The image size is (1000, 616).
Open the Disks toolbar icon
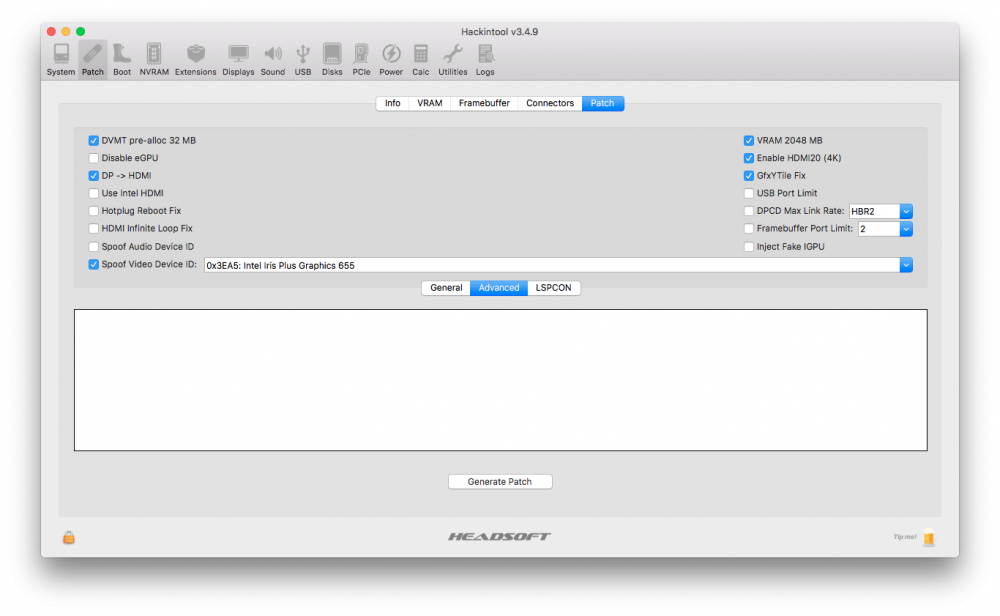click(x=332, y=60)
